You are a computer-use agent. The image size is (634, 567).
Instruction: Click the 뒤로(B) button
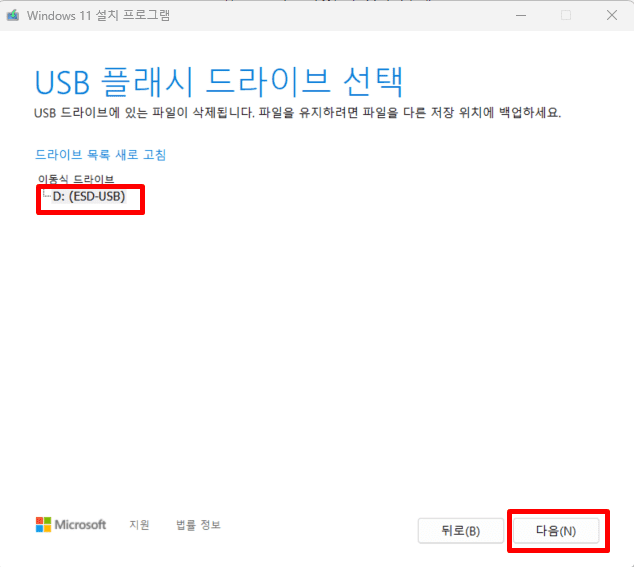click(x=461, y=531)
